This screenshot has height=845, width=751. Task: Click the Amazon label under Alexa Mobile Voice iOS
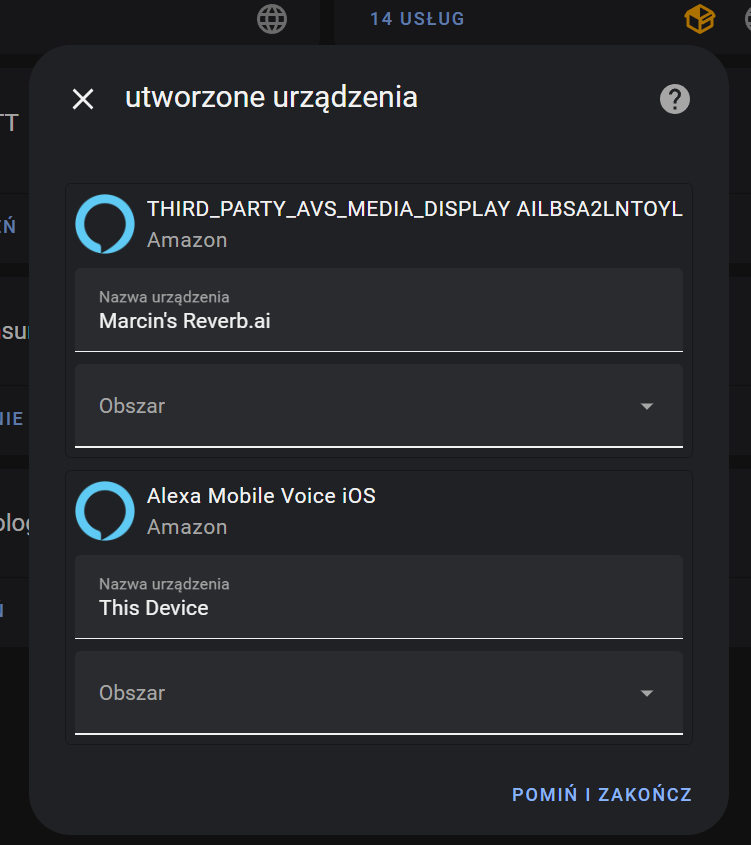pyautogui.click(x=187, y=527)
